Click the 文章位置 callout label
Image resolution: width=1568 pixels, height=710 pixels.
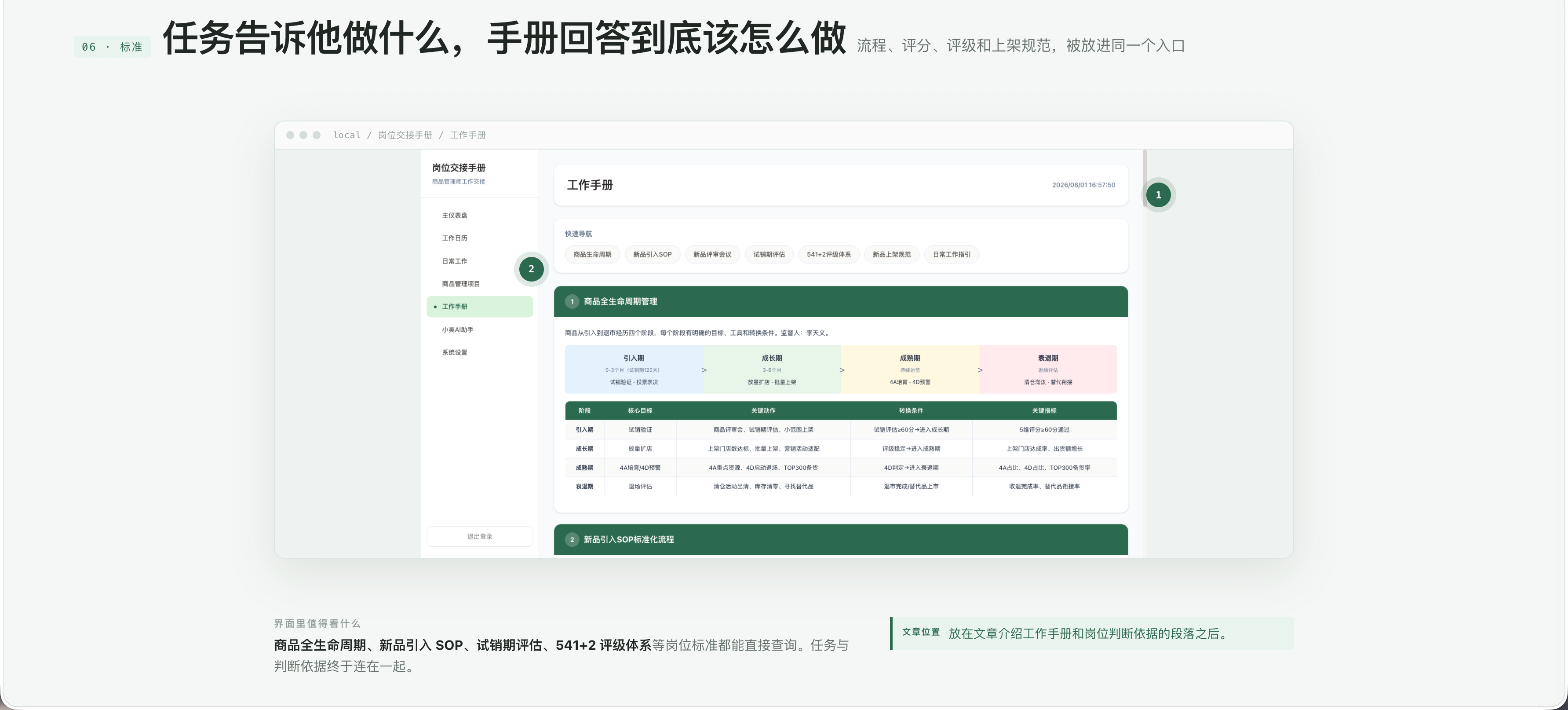[x=921, y=632]
